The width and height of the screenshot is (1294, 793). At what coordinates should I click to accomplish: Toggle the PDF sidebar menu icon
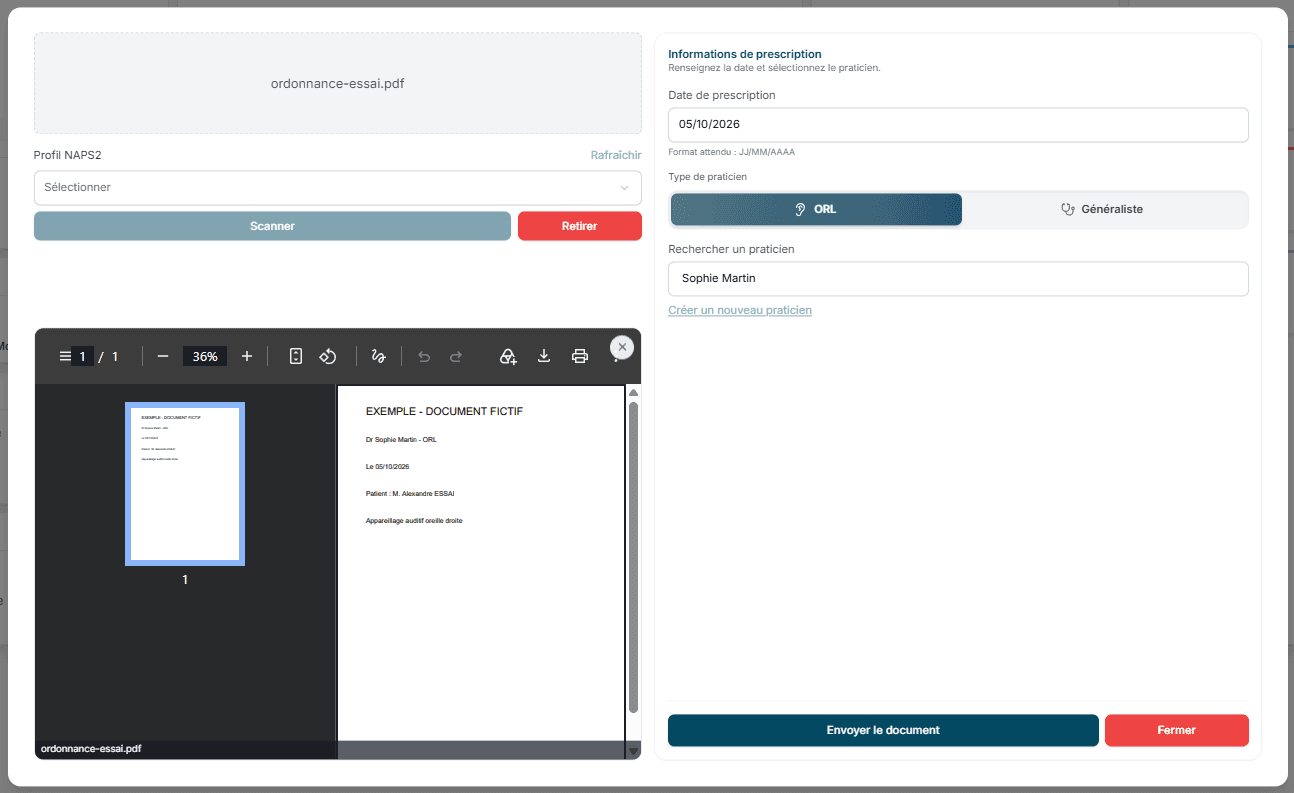[65, 356]
